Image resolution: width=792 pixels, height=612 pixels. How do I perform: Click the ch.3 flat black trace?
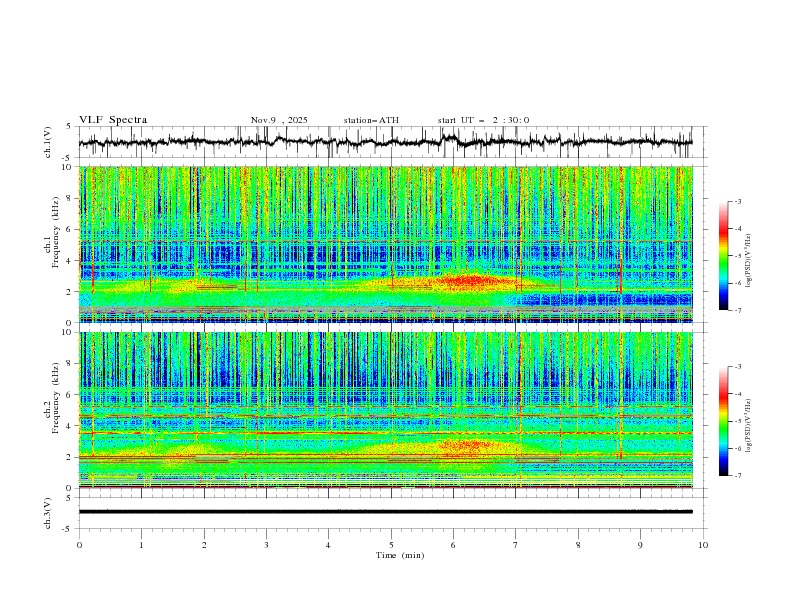(385, 512)
